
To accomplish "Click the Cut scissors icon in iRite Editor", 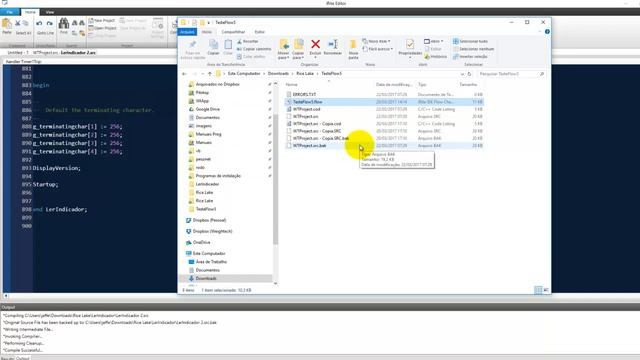I will point(18,23).
